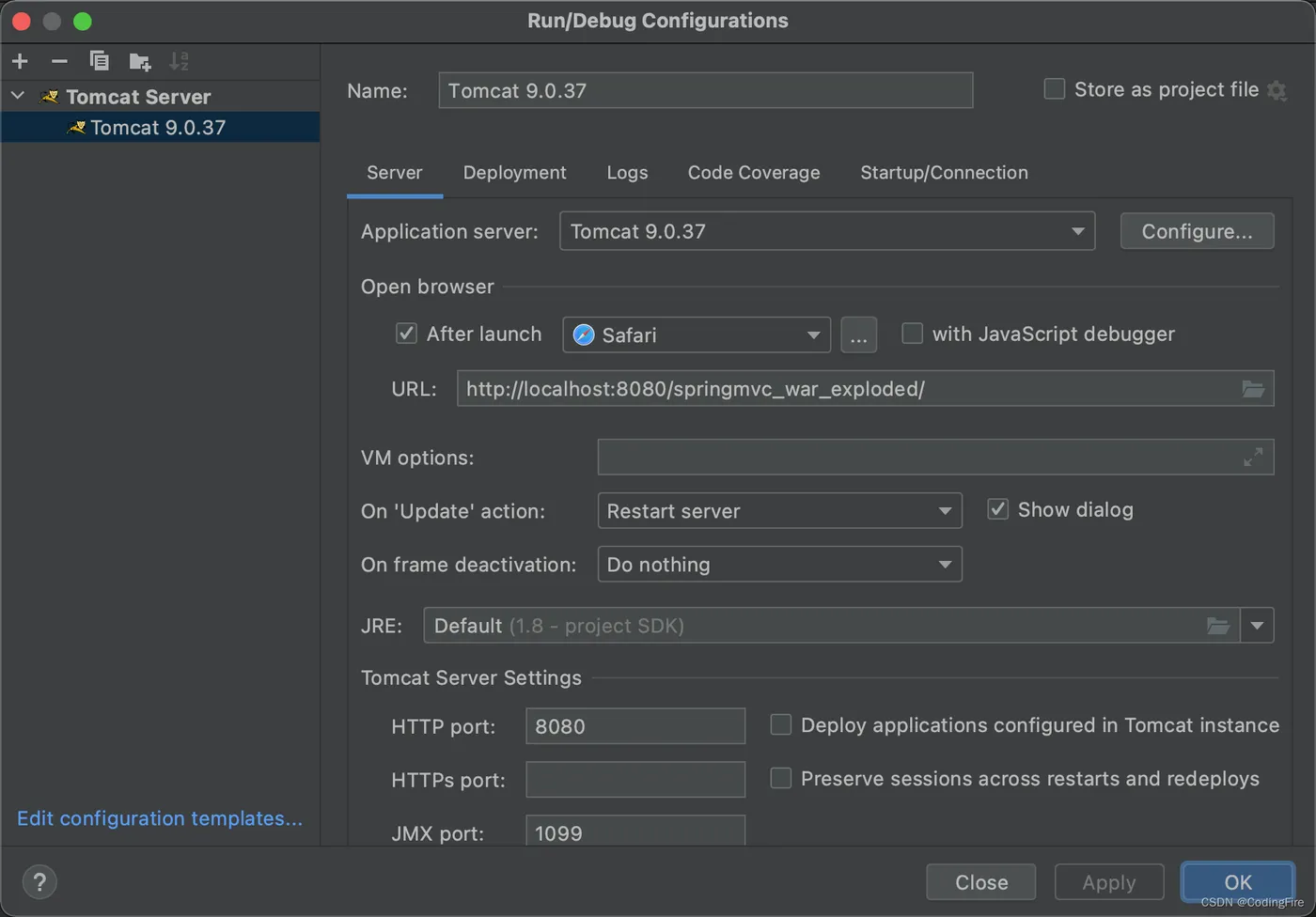This screenshot has height=917, width=1316.
Task: Click the URL input field
Action: click(x=865, y=389)
